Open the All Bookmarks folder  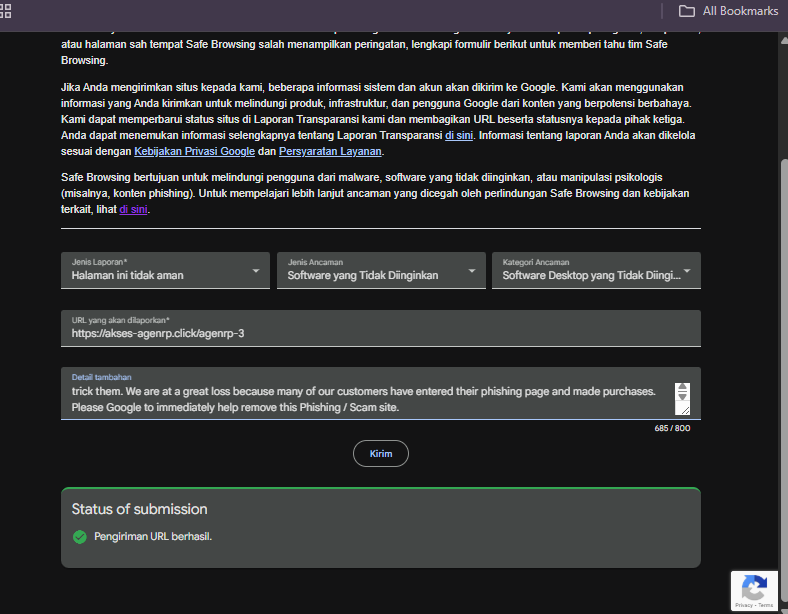click(728, 11)
